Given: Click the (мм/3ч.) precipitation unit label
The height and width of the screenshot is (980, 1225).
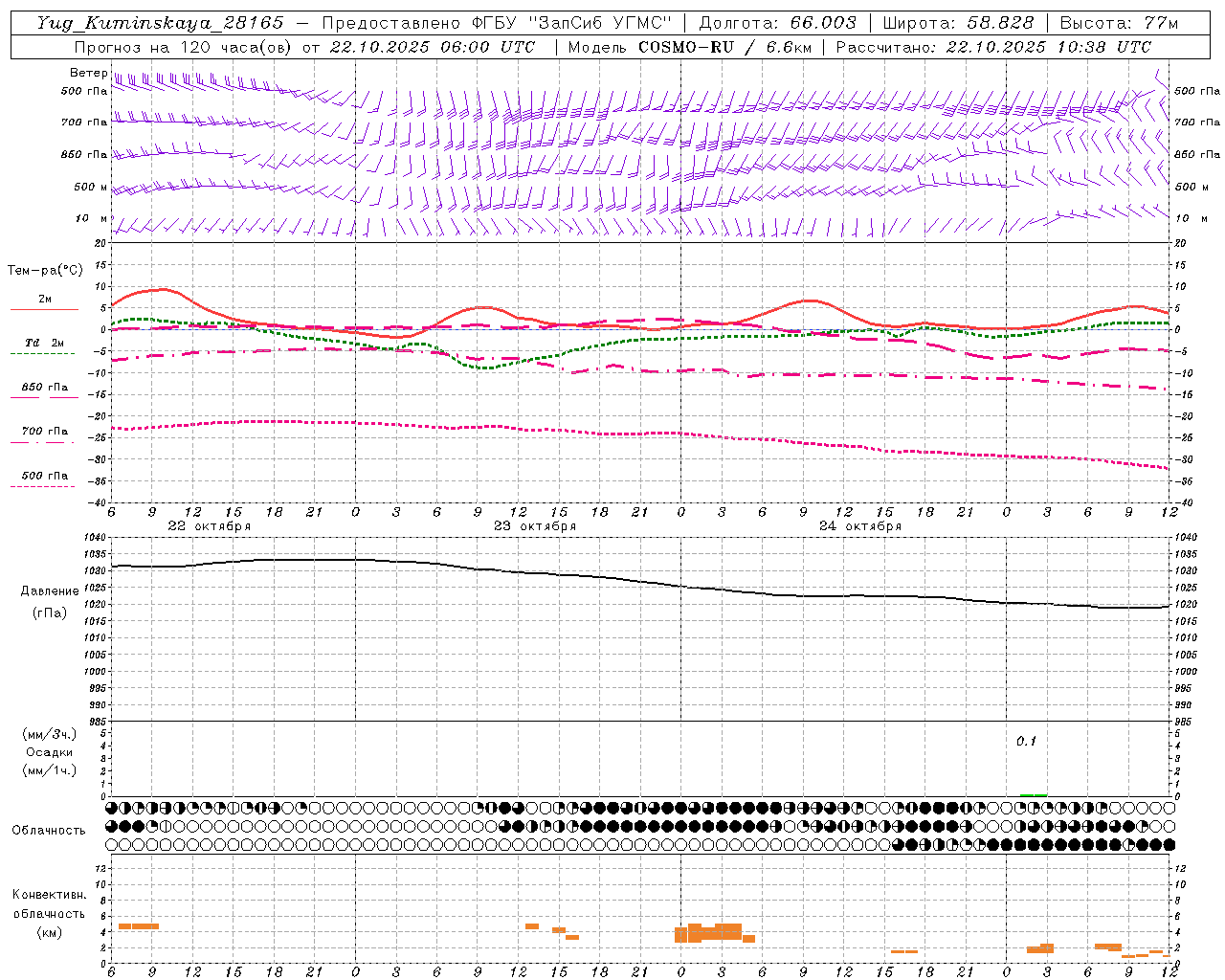Looking at the screenshot, I should point(50,734).
